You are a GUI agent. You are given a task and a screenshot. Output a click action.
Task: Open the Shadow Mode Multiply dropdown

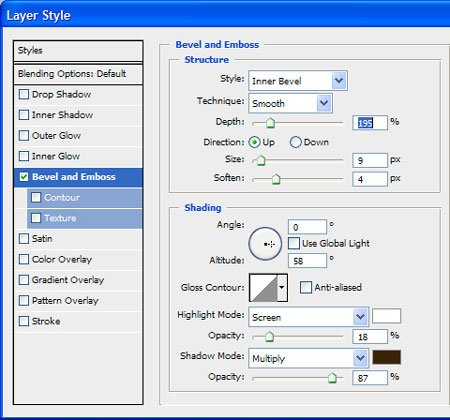(x=309, y=358)
